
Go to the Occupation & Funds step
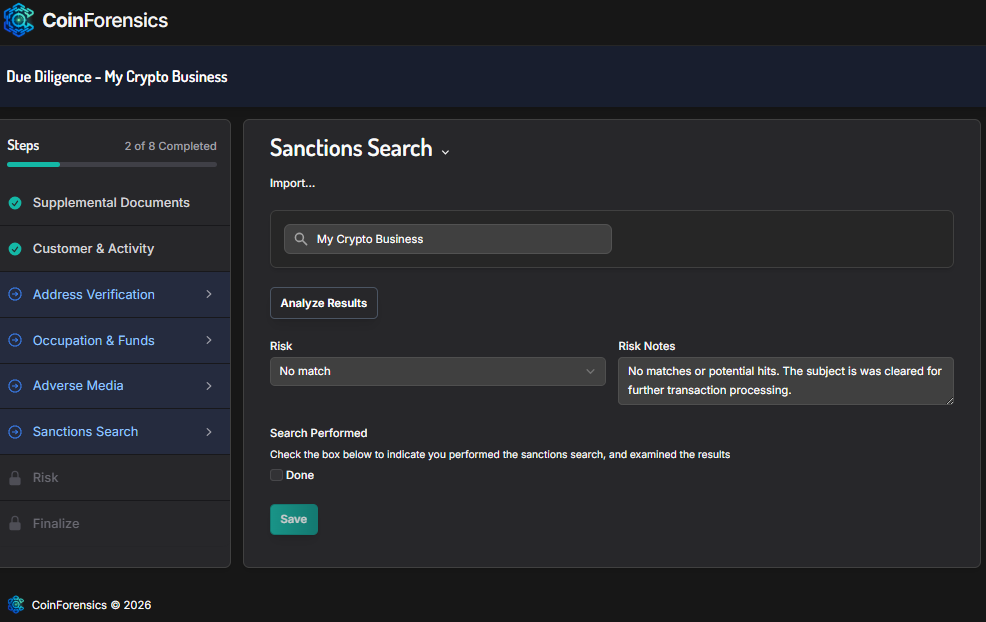(x=93, y=341)
